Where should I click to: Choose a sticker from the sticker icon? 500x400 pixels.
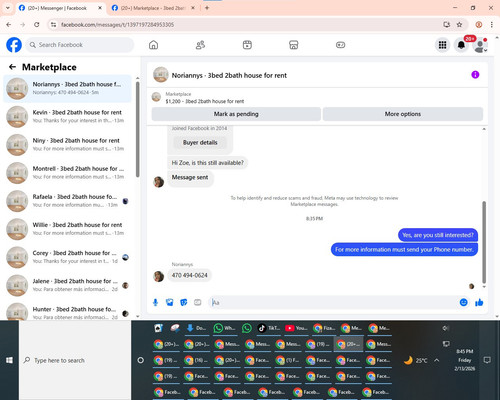[184, 302]
